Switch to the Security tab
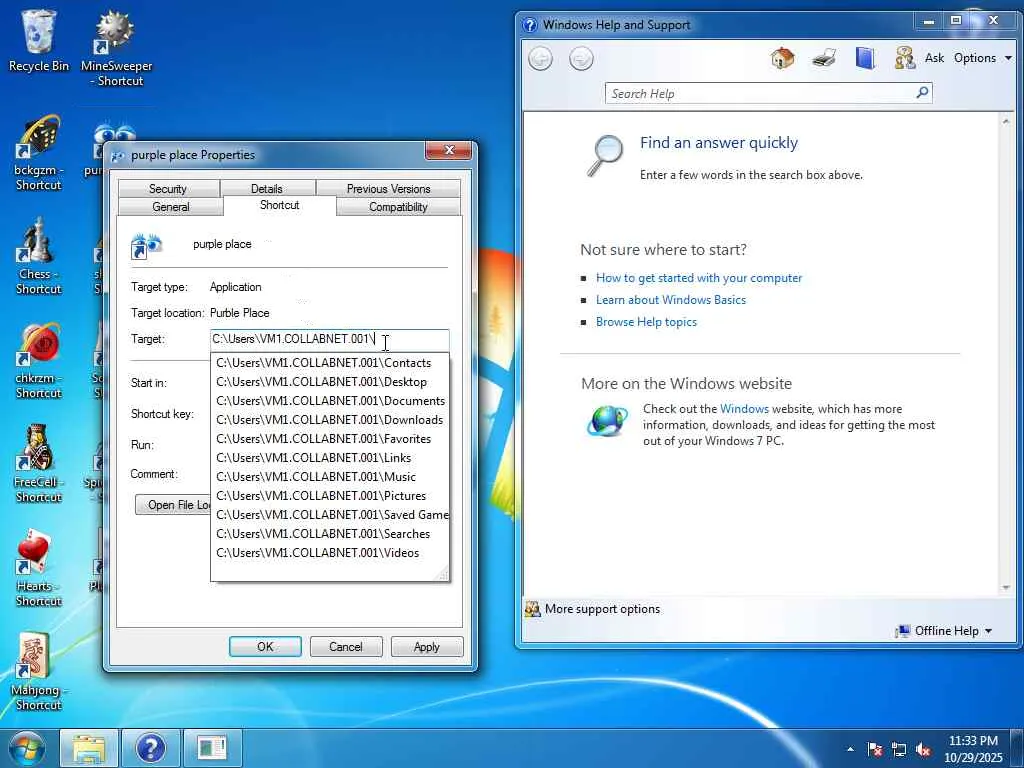Viewport: 1024px width, 768px height. (168, 189)
